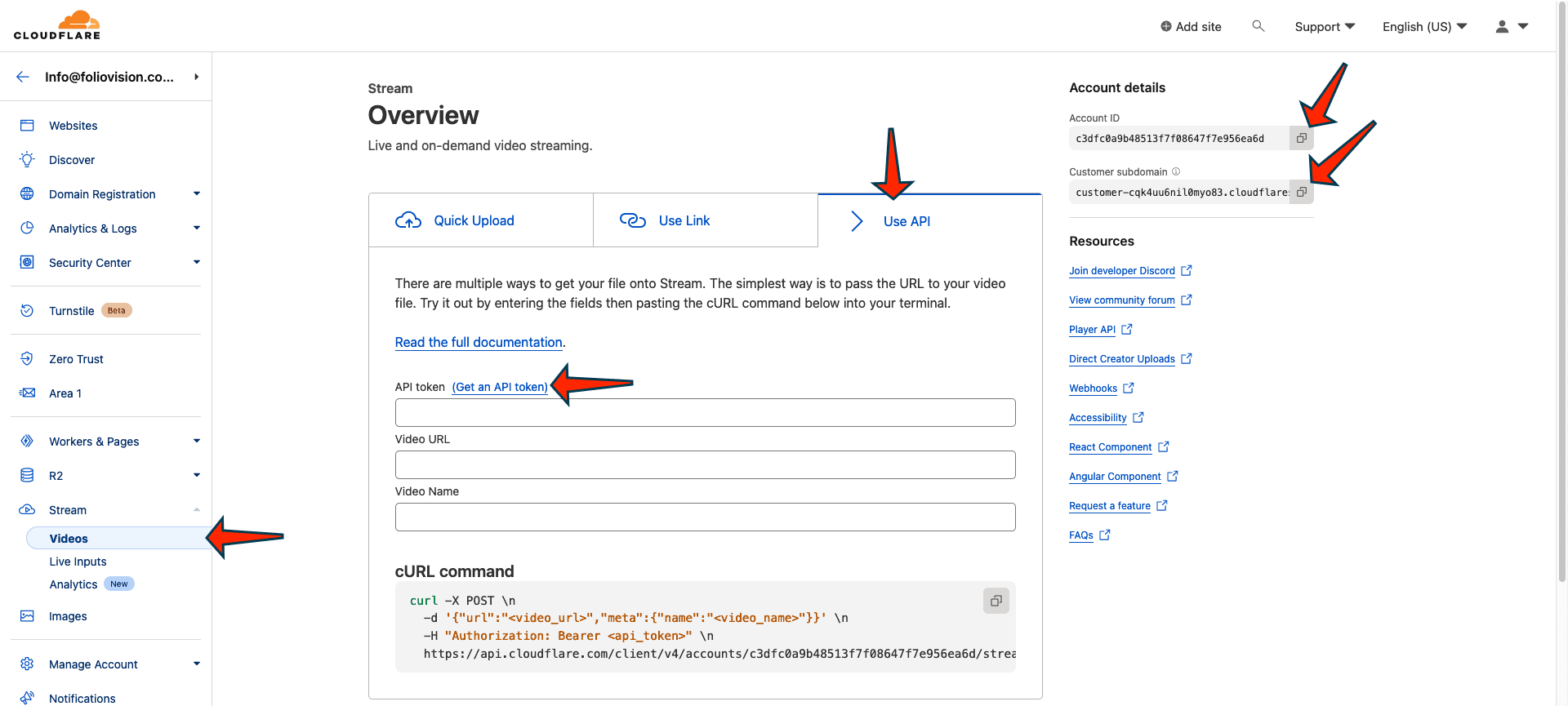Click the Zero Trust shield icon
Screen dimensions: 1568x706
click(x=27, y=359)
